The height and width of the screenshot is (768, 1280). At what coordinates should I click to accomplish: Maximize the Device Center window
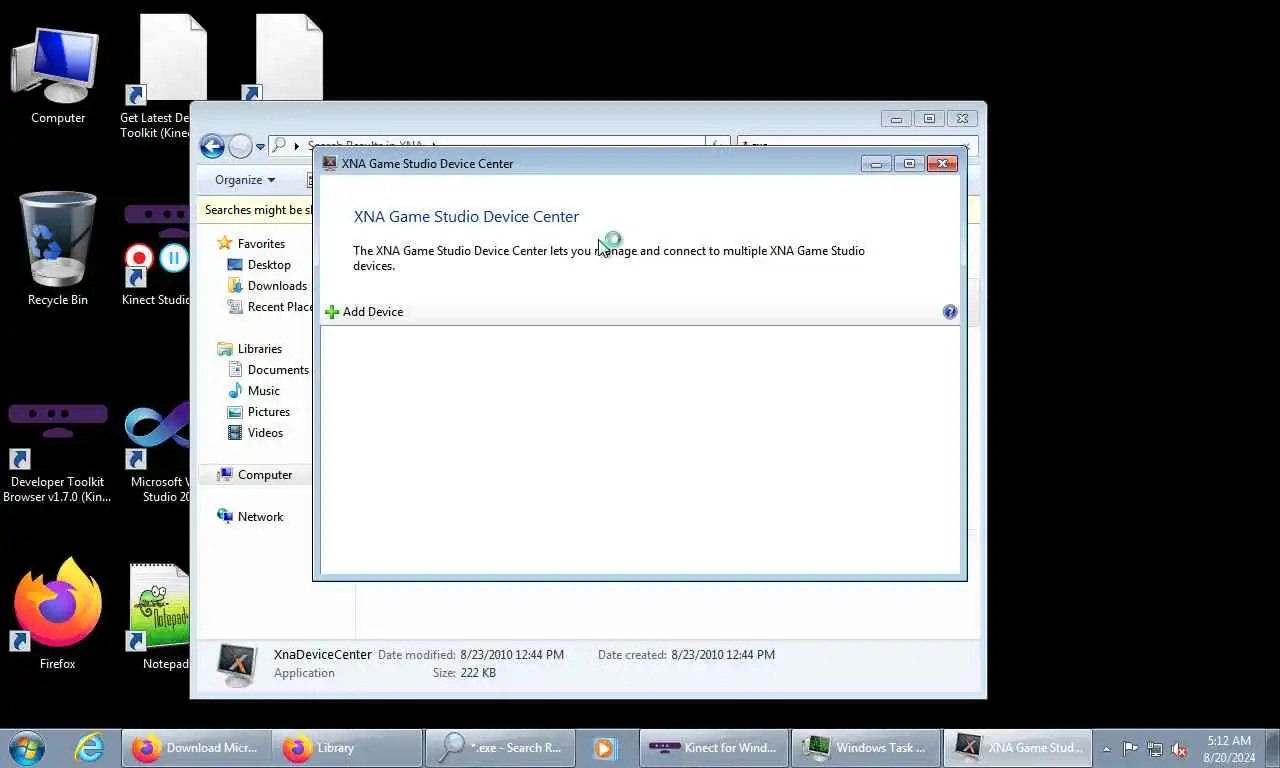click(909, 163)
